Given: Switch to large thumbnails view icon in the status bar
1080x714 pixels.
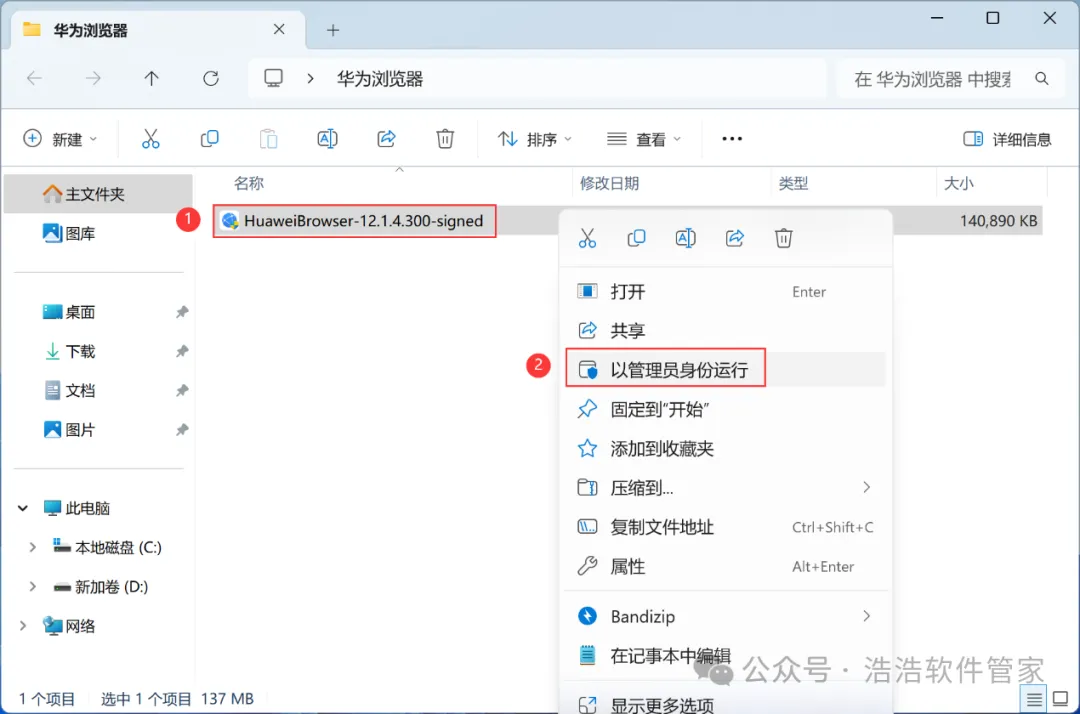Looking at the screenshot, I should (x=1061, y=700).
